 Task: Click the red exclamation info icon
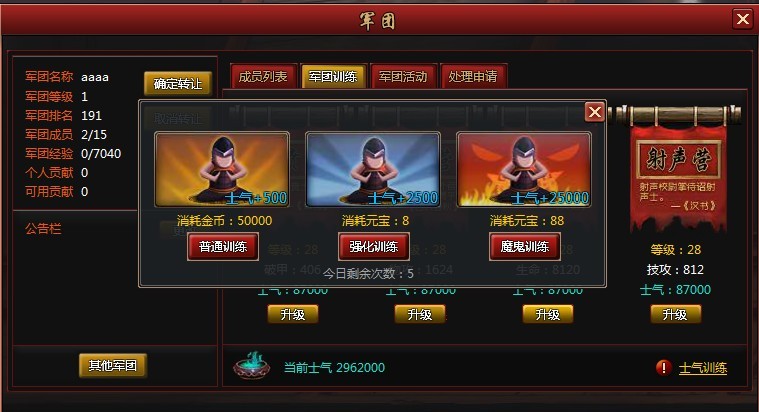(664, 367)
